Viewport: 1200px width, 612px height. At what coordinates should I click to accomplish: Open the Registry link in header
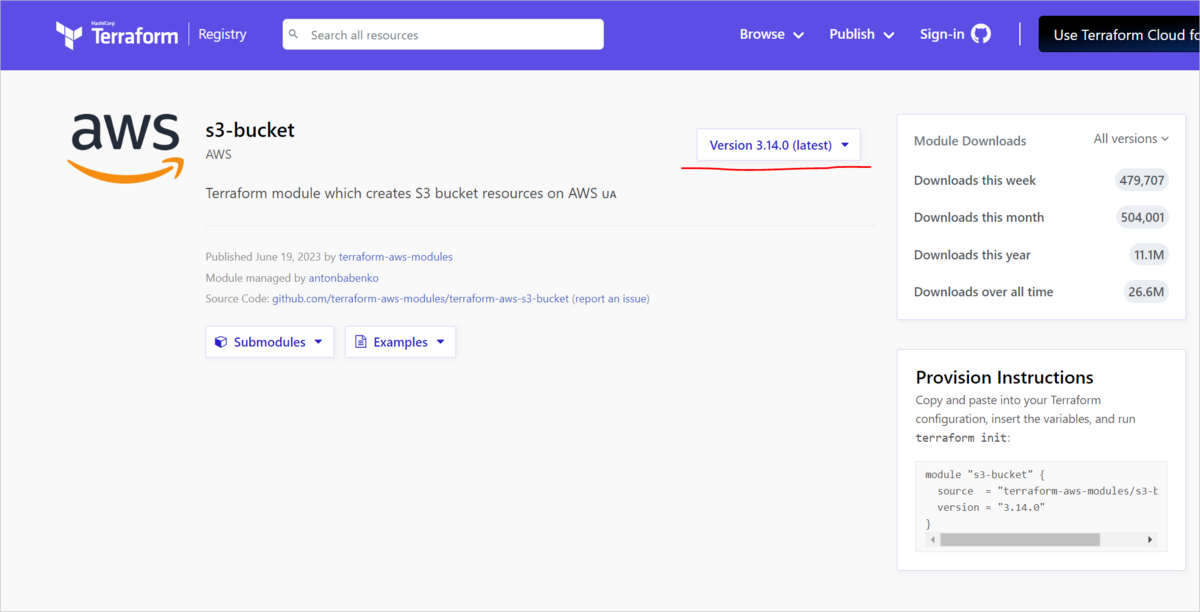222,34
